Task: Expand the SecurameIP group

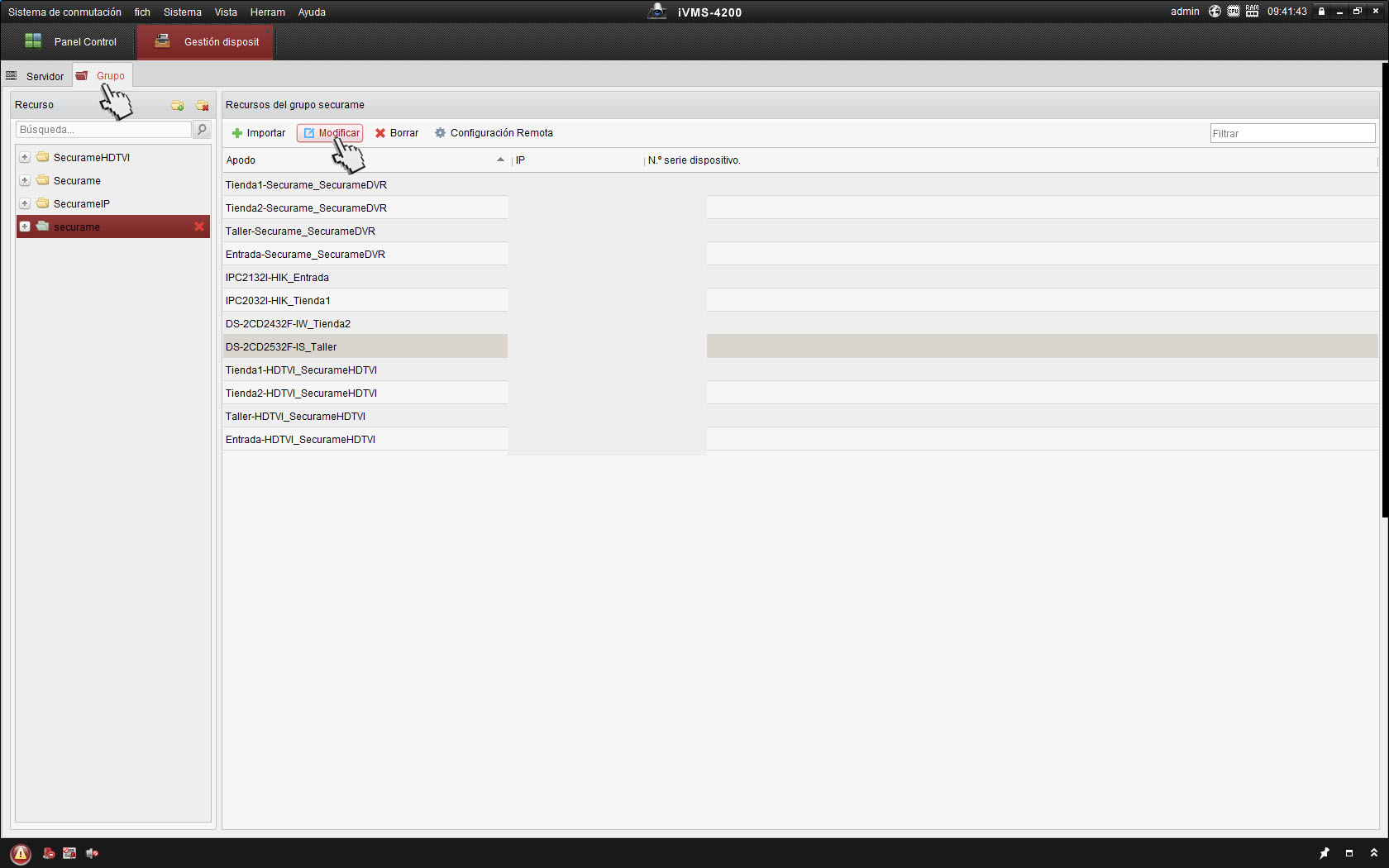Action: pos(25,203)
